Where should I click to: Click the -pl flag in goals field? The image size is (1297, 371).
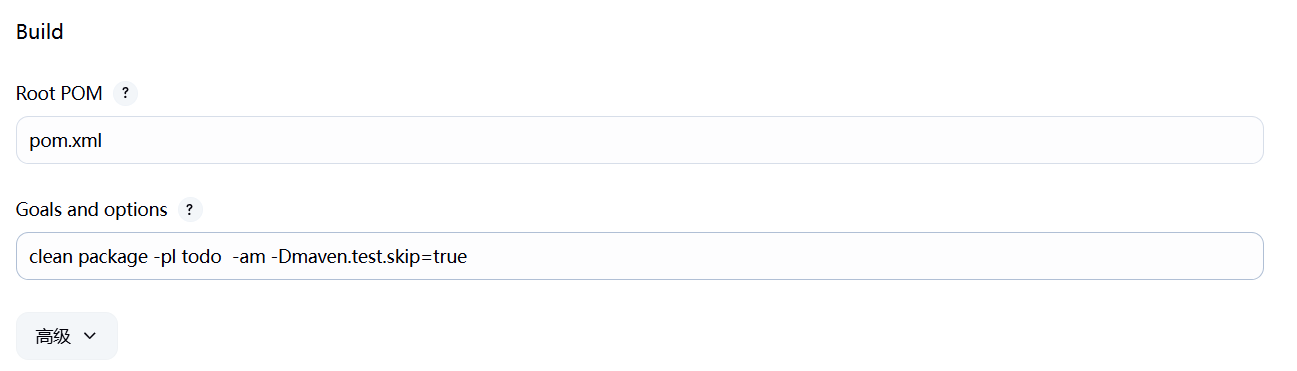(165, 258)
